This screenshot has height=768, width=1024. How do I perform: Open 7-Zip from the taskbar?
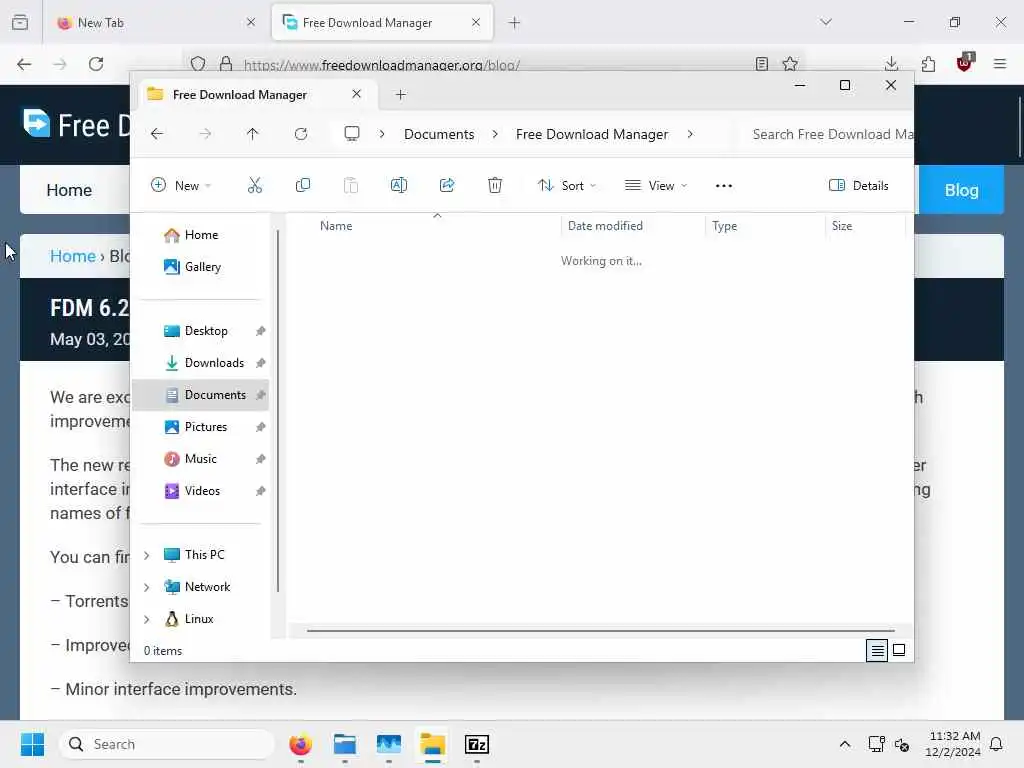[477, 744]
